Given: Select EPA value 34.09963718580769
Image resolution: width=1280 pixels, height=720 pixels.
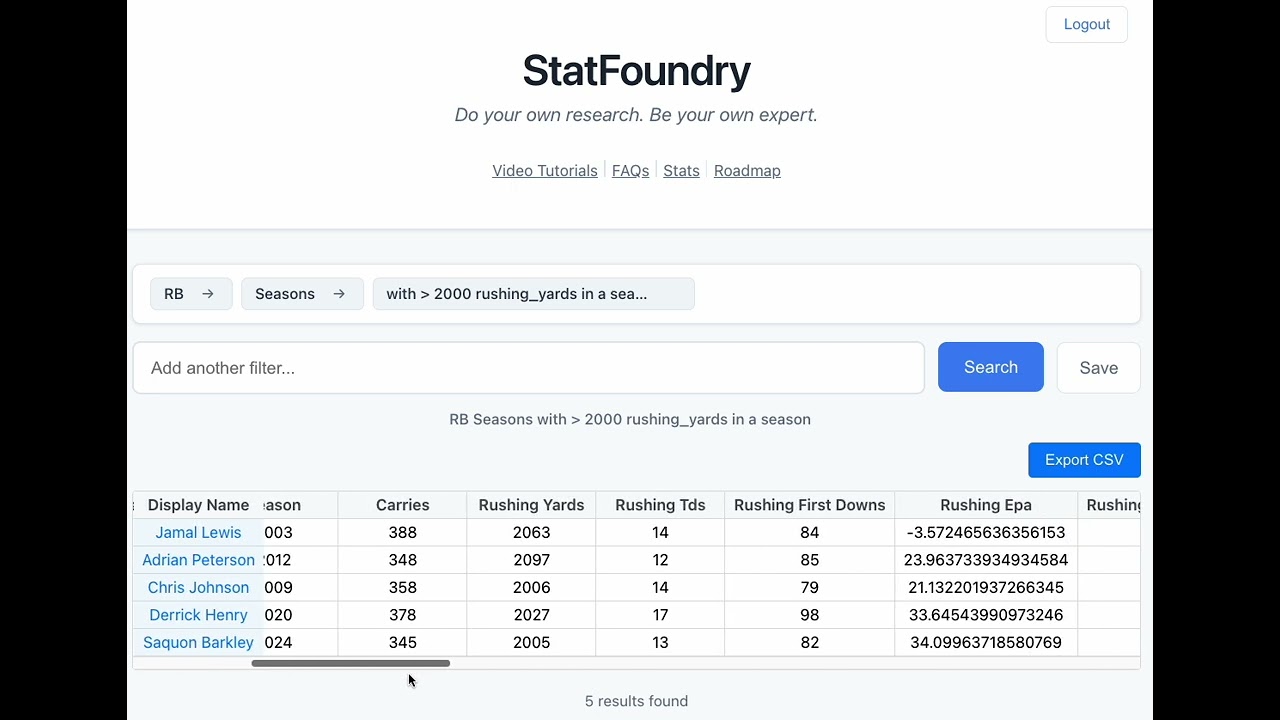Looking at the screenshot, I should coord(986,643).
